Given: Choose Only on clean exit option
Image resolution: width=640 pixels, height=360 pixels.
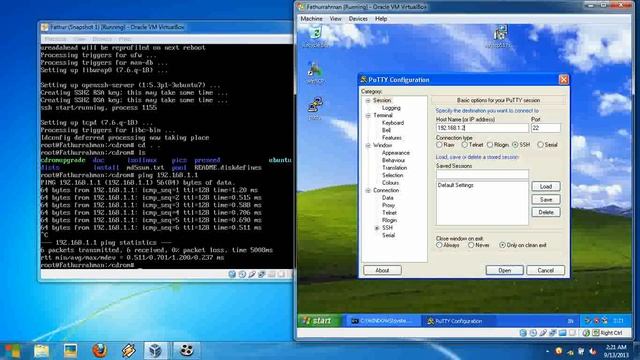Looking at the screenshot, I should [502, 245].
